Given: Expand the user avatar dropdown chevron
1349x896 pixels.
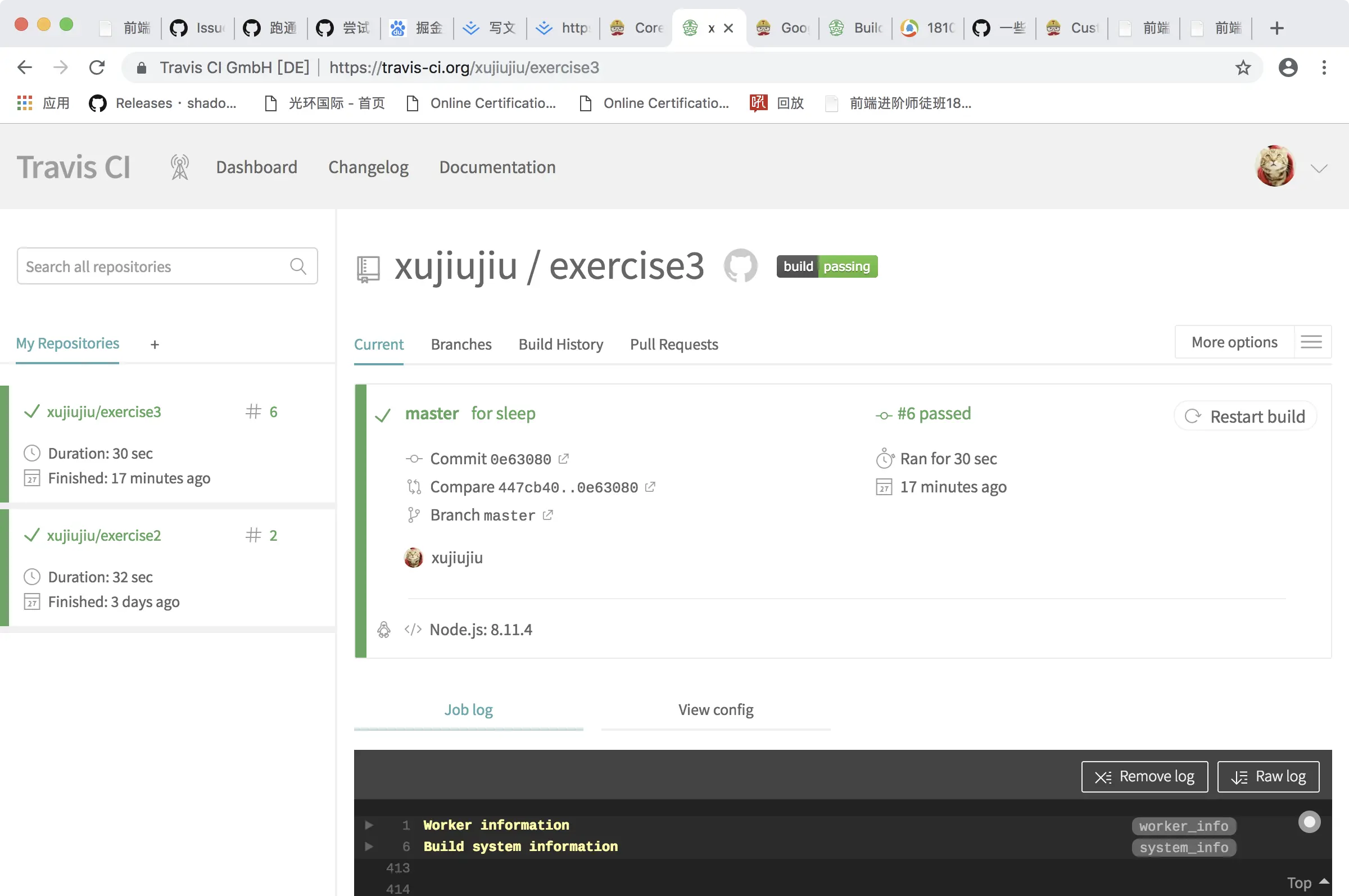Looking at the screenshot, I should (x=1319, y=168).
